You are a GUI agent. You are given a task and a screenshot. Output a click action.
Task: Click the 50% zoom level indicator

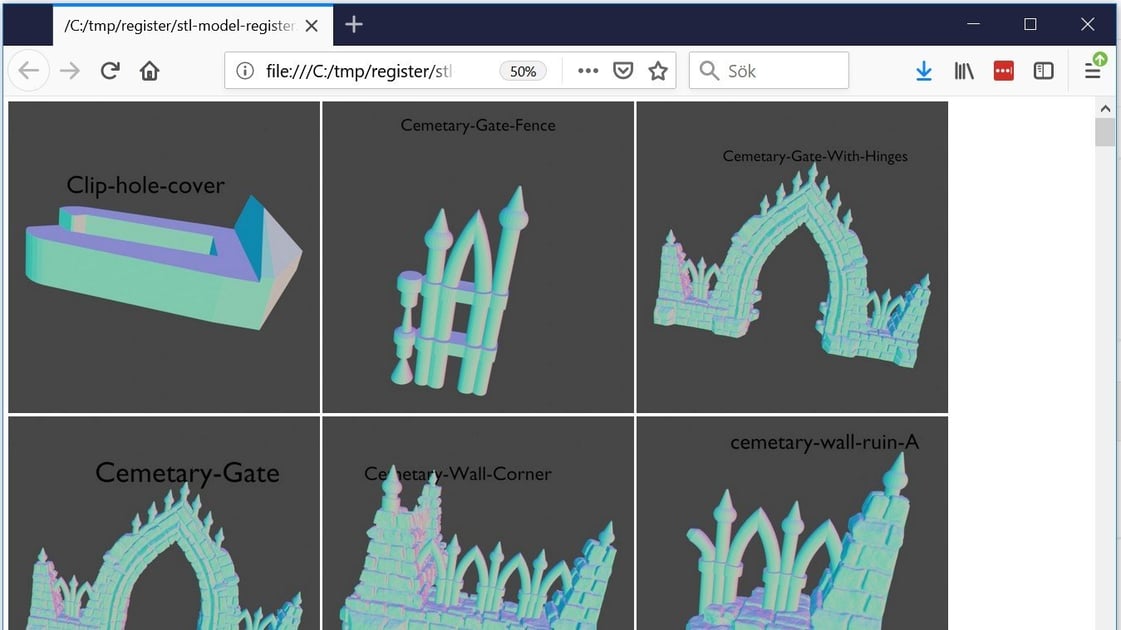click(522, 70)
